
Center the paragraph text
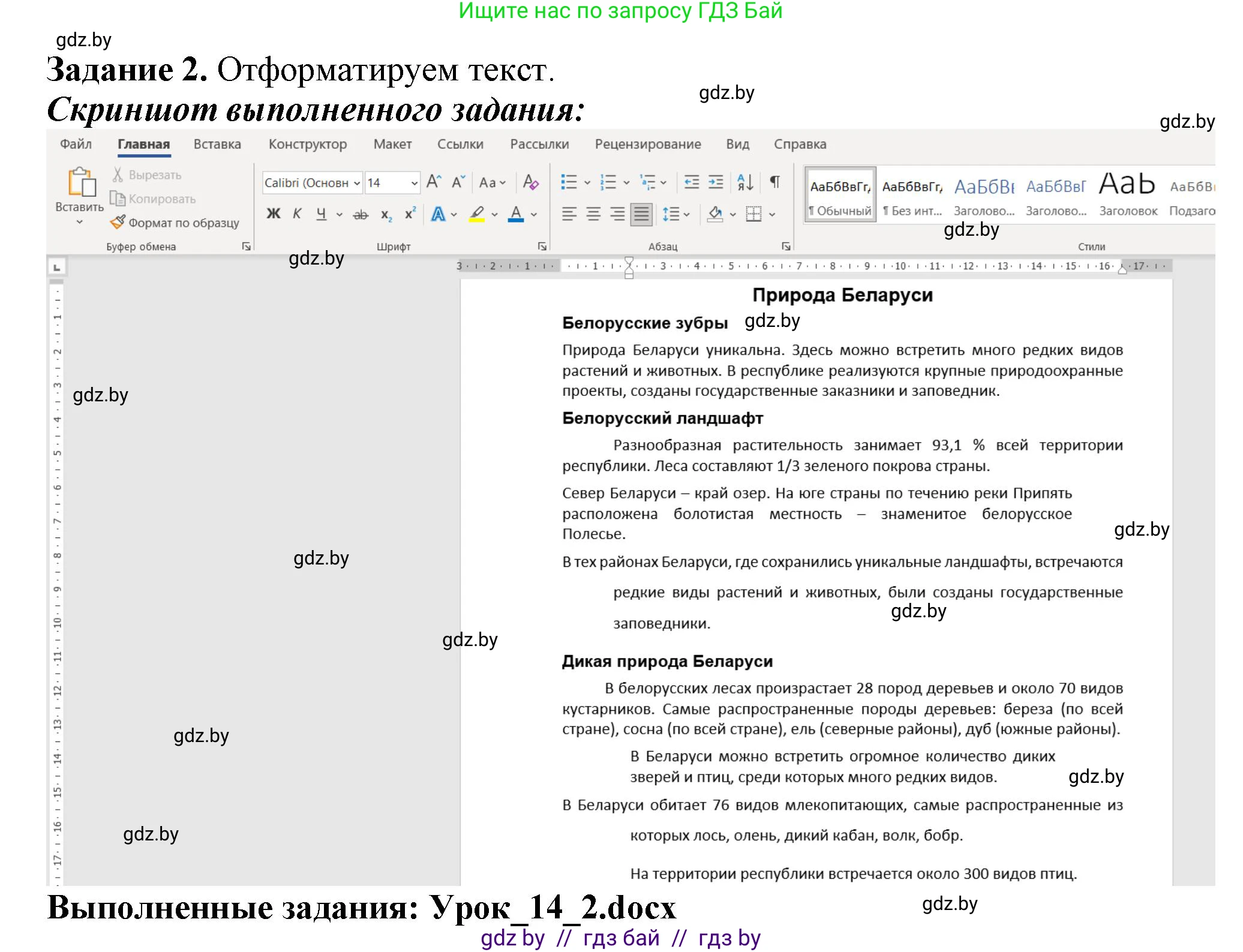tap(593, 214)
